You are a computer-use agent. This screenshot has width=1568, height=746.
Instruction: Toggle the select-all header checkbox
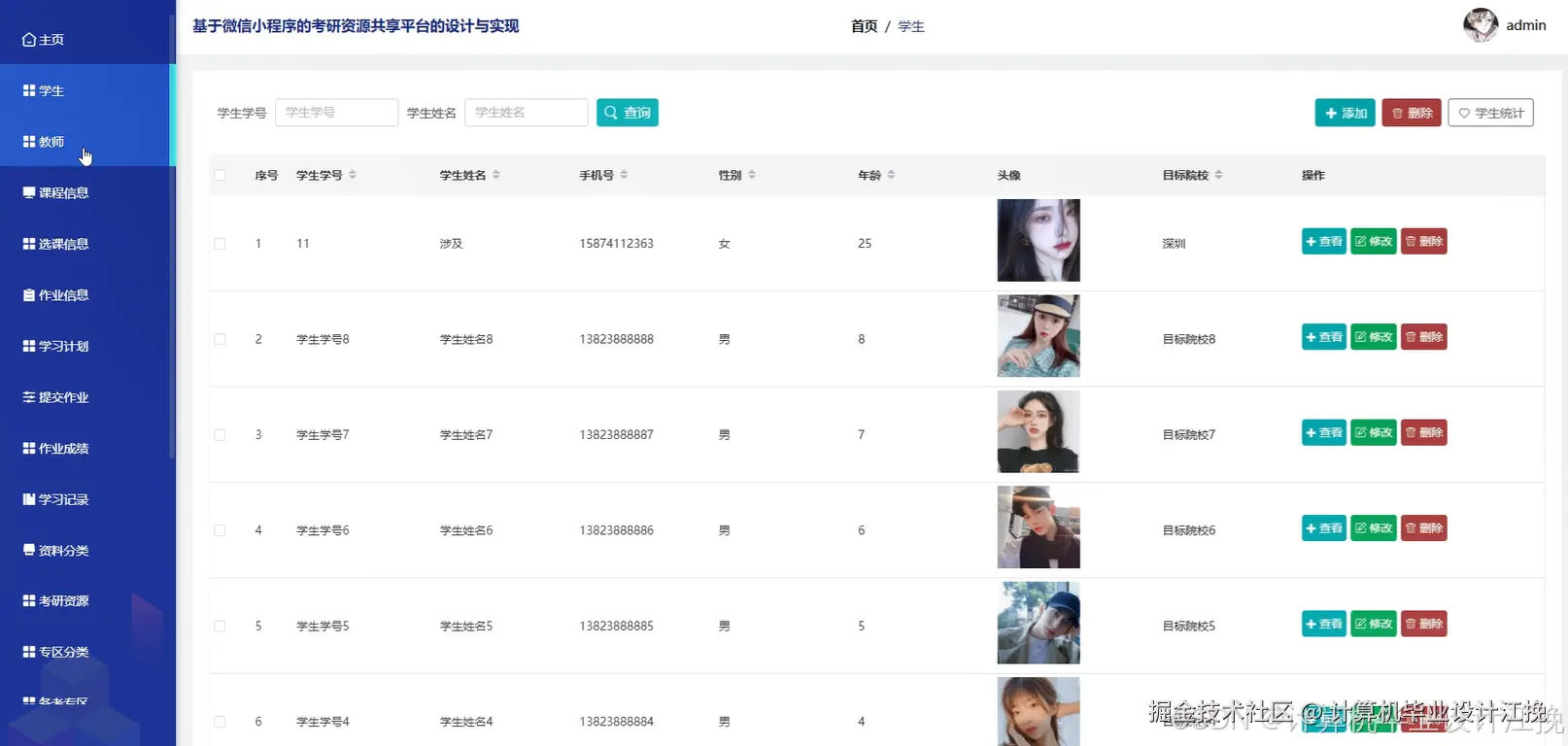(x=220, y=175)
